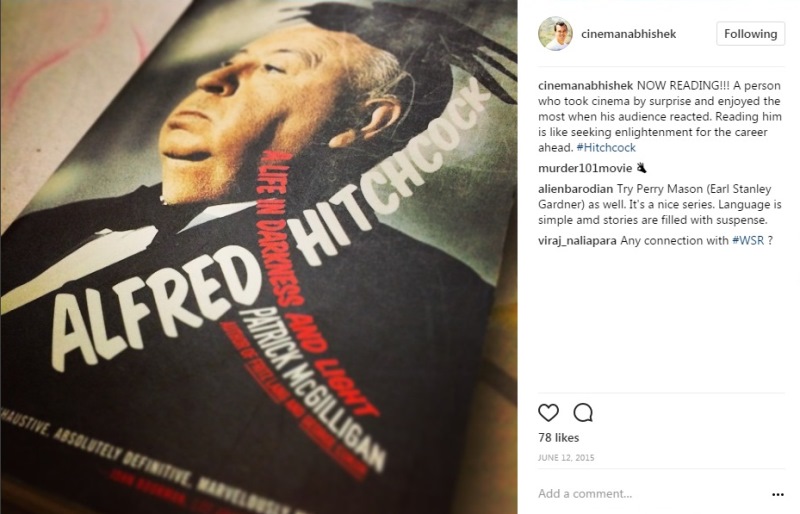Open cinemanabhishek profile picture
The image size is (800, 514).
pyautogui.click(x=555, y=34)
